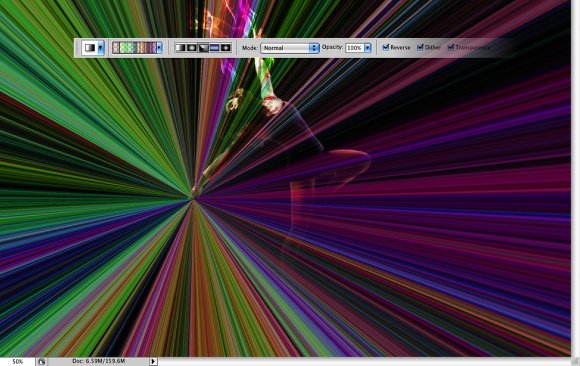Select the Angle Gradient style icon
This screenshot has width=580, height=366.
203,48
